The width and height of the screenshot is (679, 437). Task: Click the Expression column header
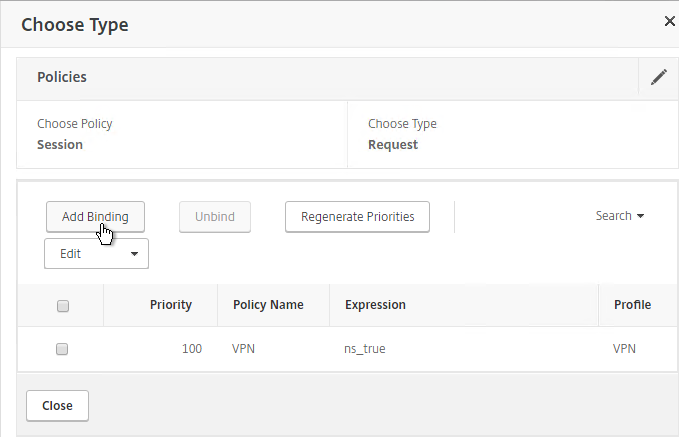click(x=375, y=305)
